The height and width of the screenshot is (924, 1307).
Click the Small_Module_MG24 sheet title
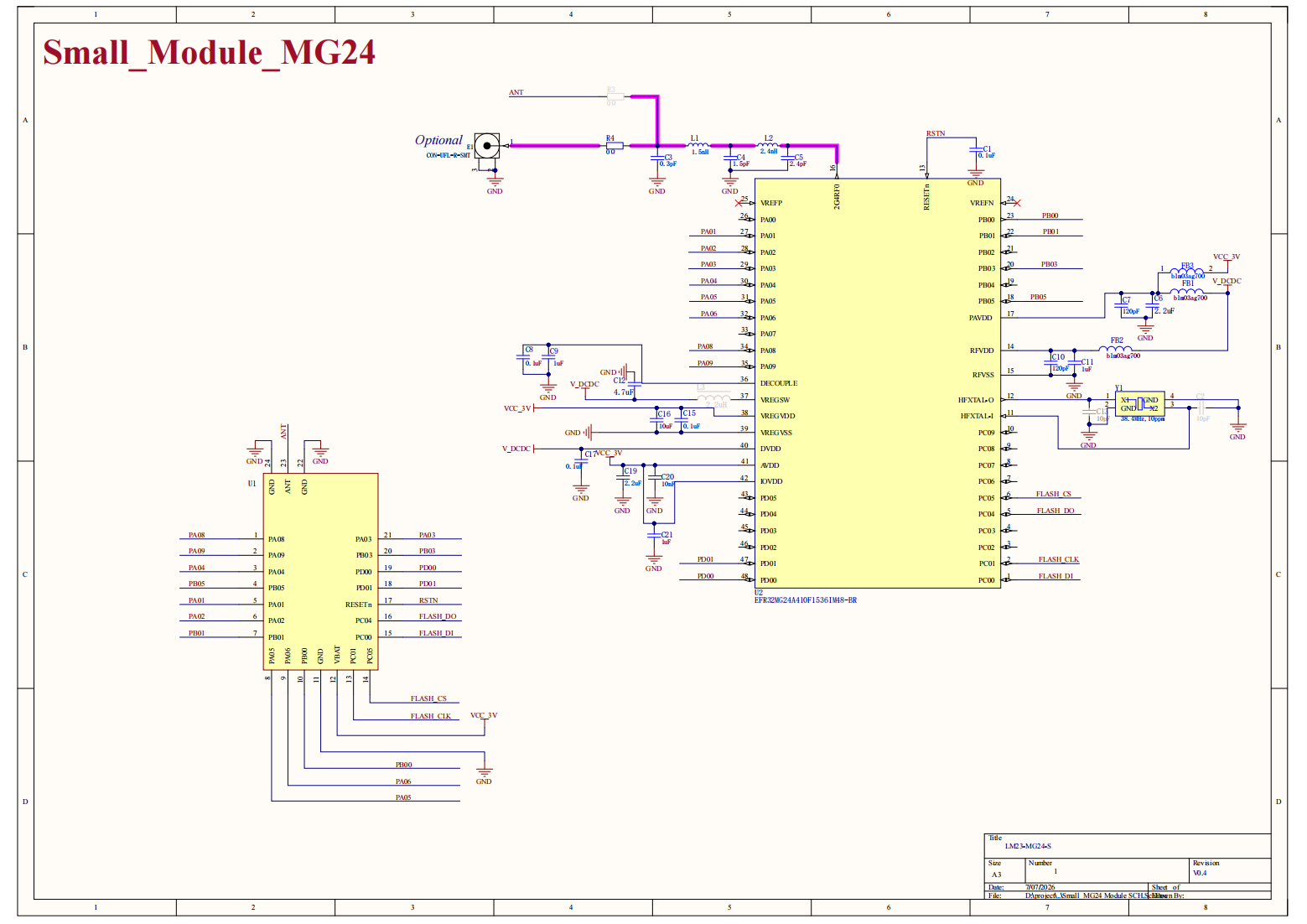pos(209,53)
